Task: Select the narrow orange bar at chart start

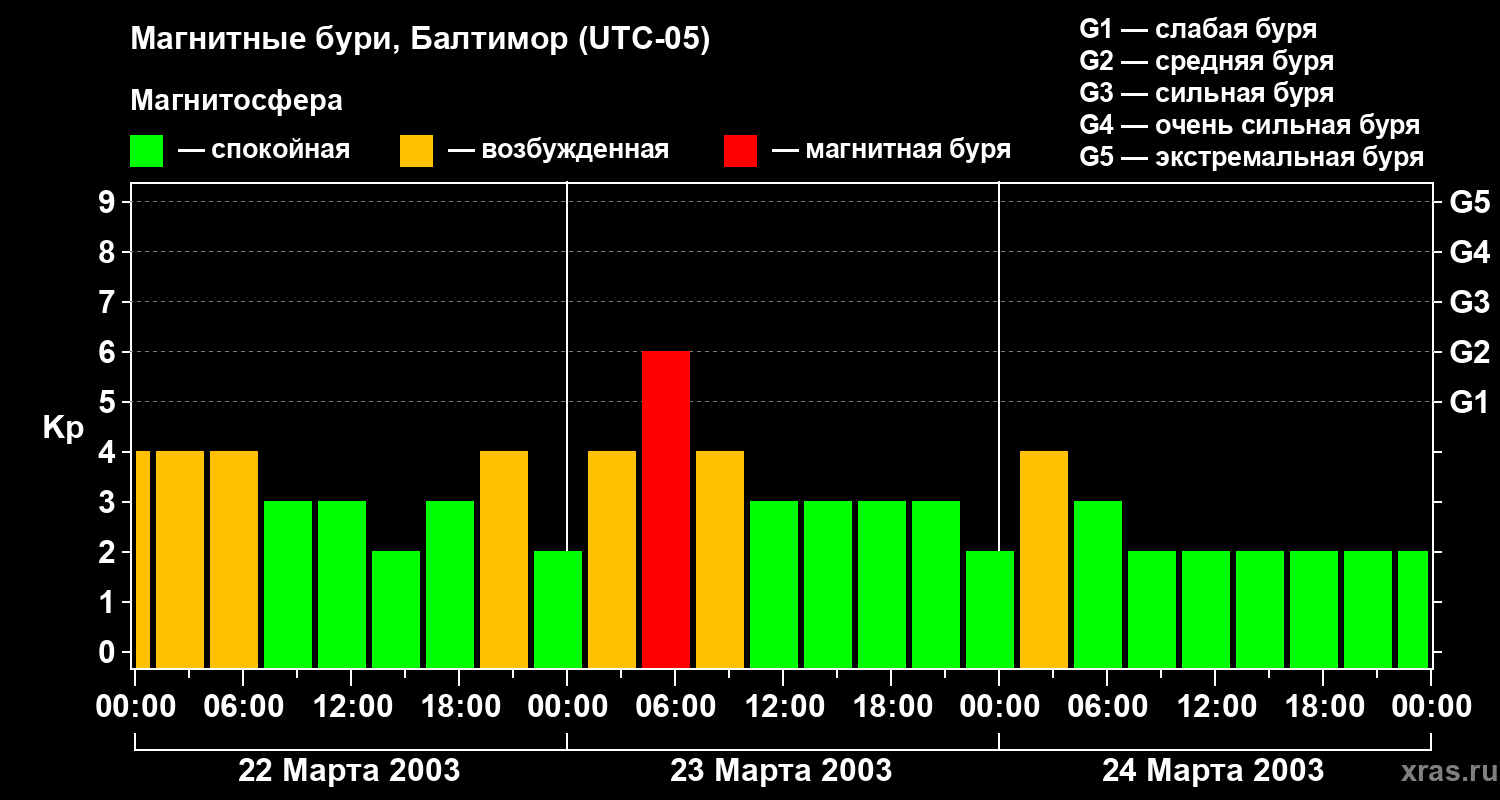Action: [143, 559]
